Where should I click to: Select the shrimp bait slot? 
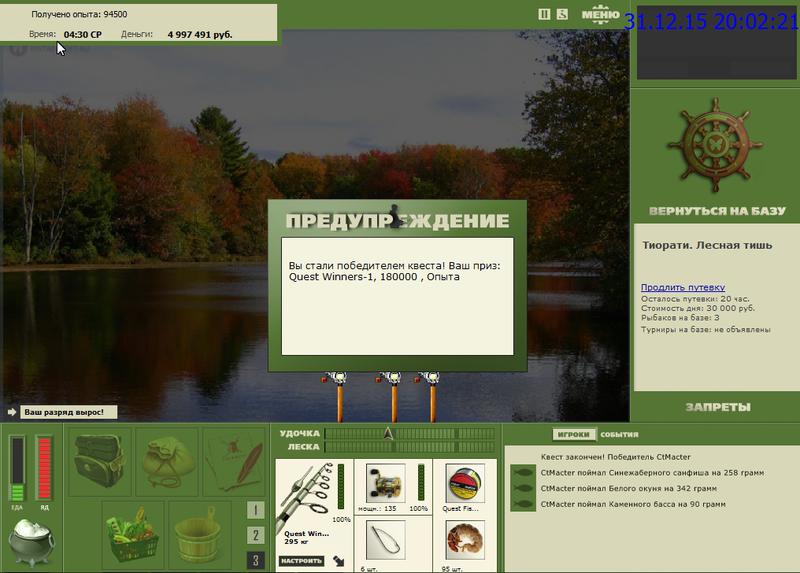pyautogui.click(x=465, y=540)
